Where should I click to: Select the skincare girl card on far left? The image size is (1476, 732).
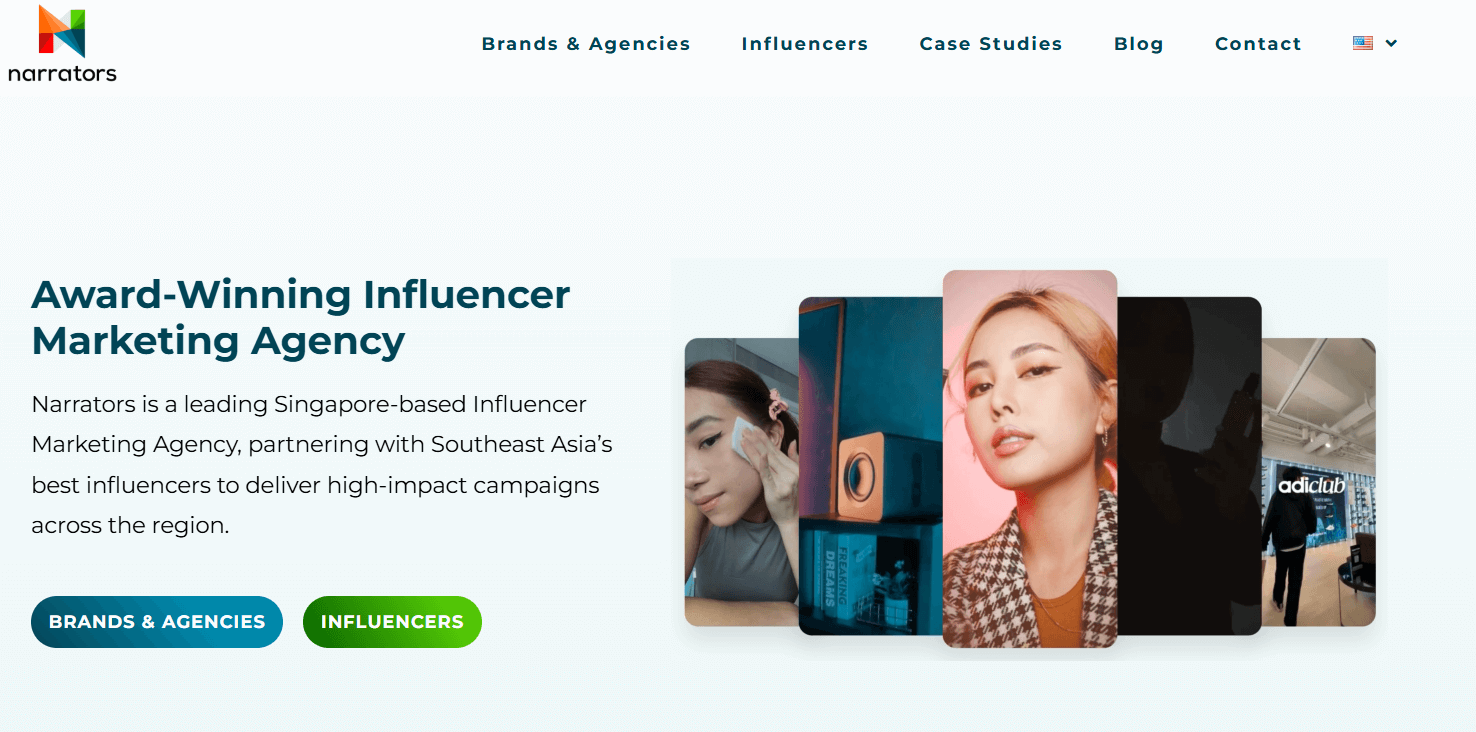741,482
